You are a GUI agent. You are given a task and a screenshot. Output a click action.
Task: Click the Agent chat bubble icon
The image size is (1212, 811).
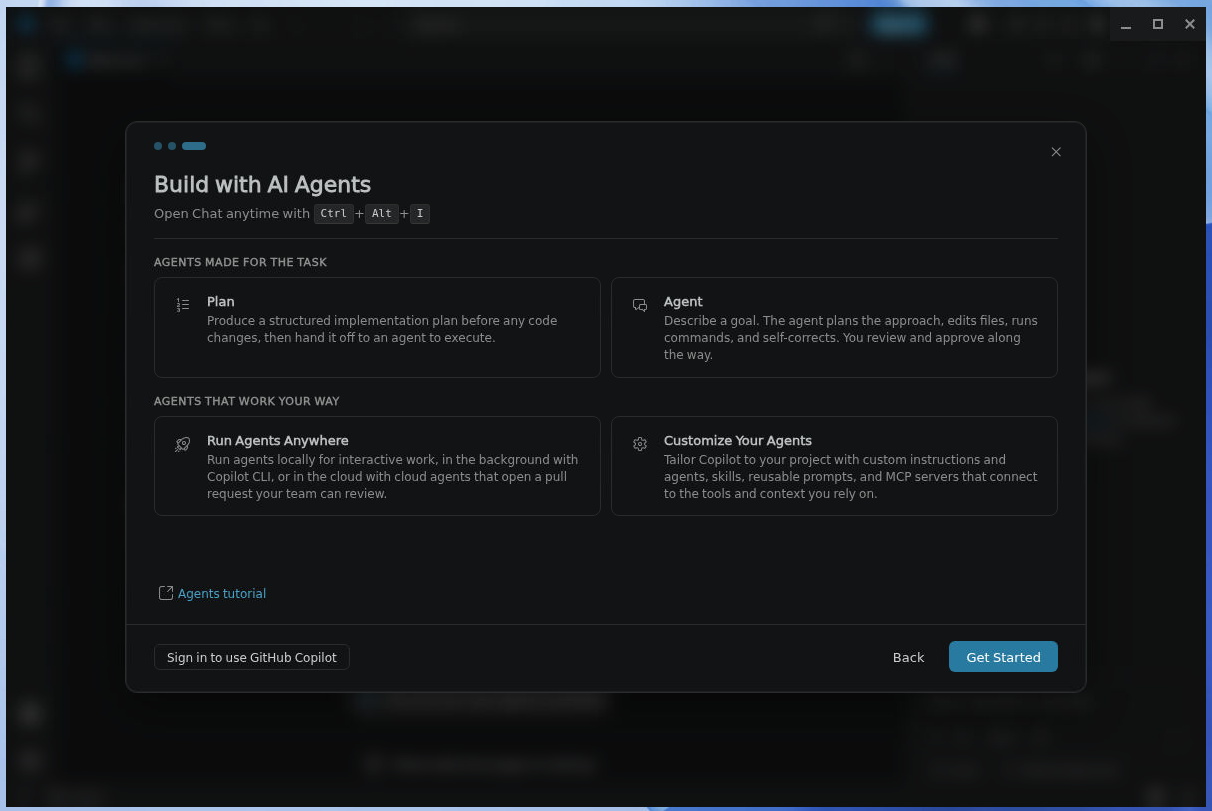point(640,305)
